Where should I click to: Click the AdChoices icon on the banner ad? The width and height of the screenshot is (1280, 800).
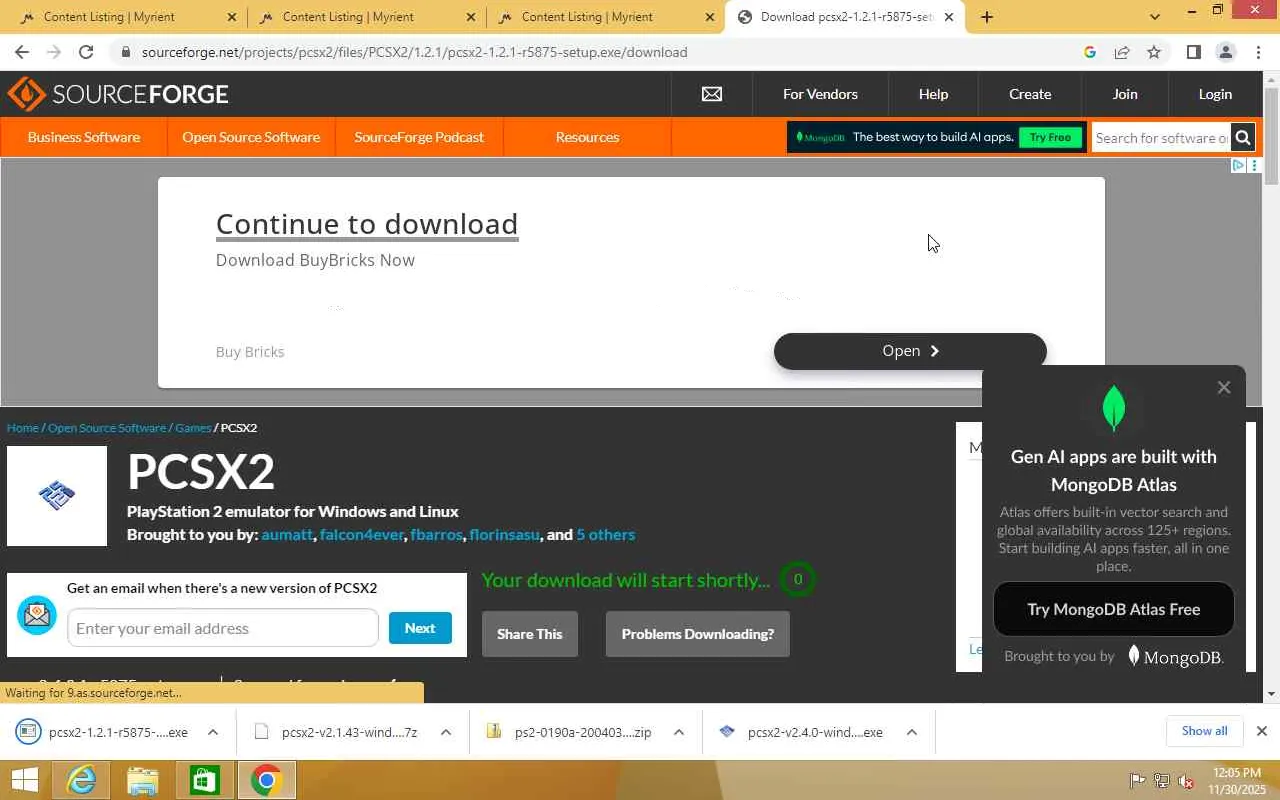click(x=1238, y=165)
